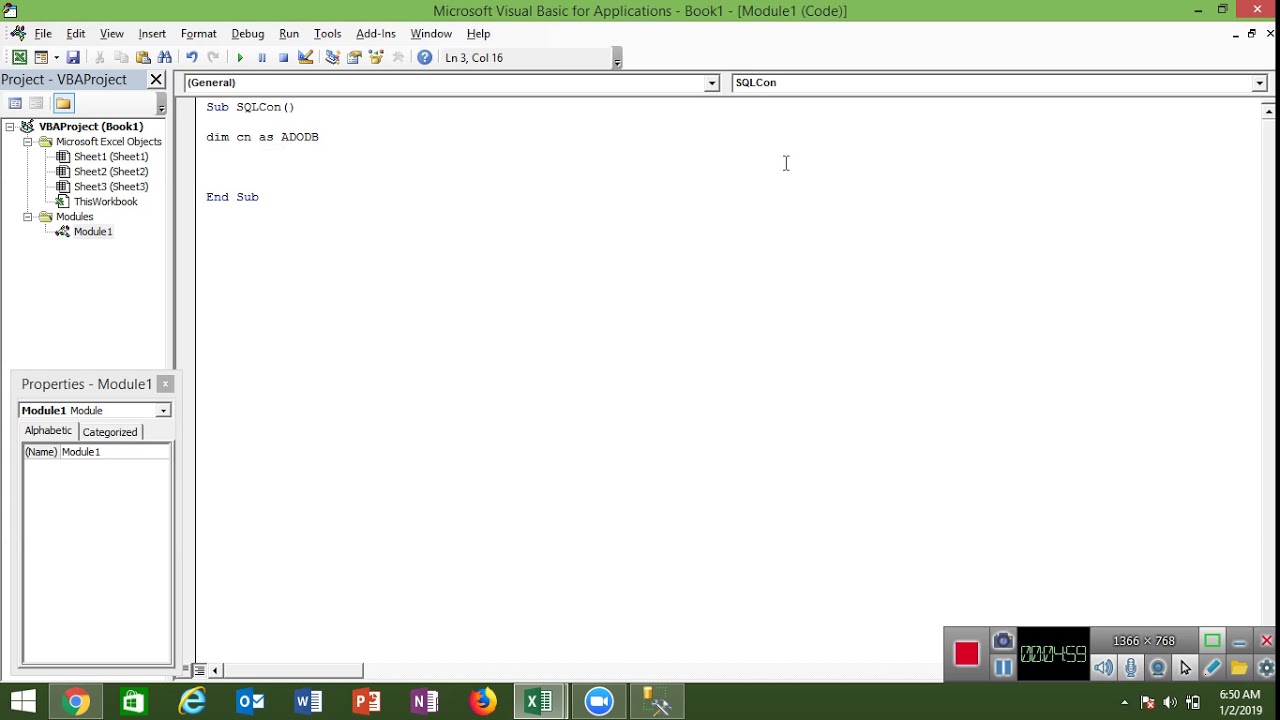Open VBA Help with the question mark icon
The width and height of the screenshot is (1280, 720).
425,58
